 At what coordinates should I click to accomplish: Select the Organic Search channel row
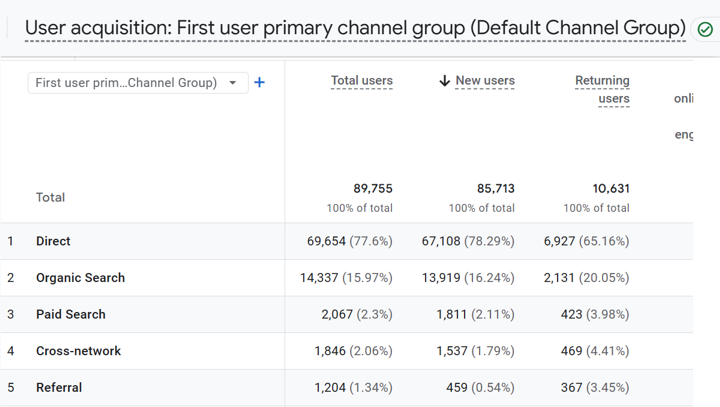point(80,278)
